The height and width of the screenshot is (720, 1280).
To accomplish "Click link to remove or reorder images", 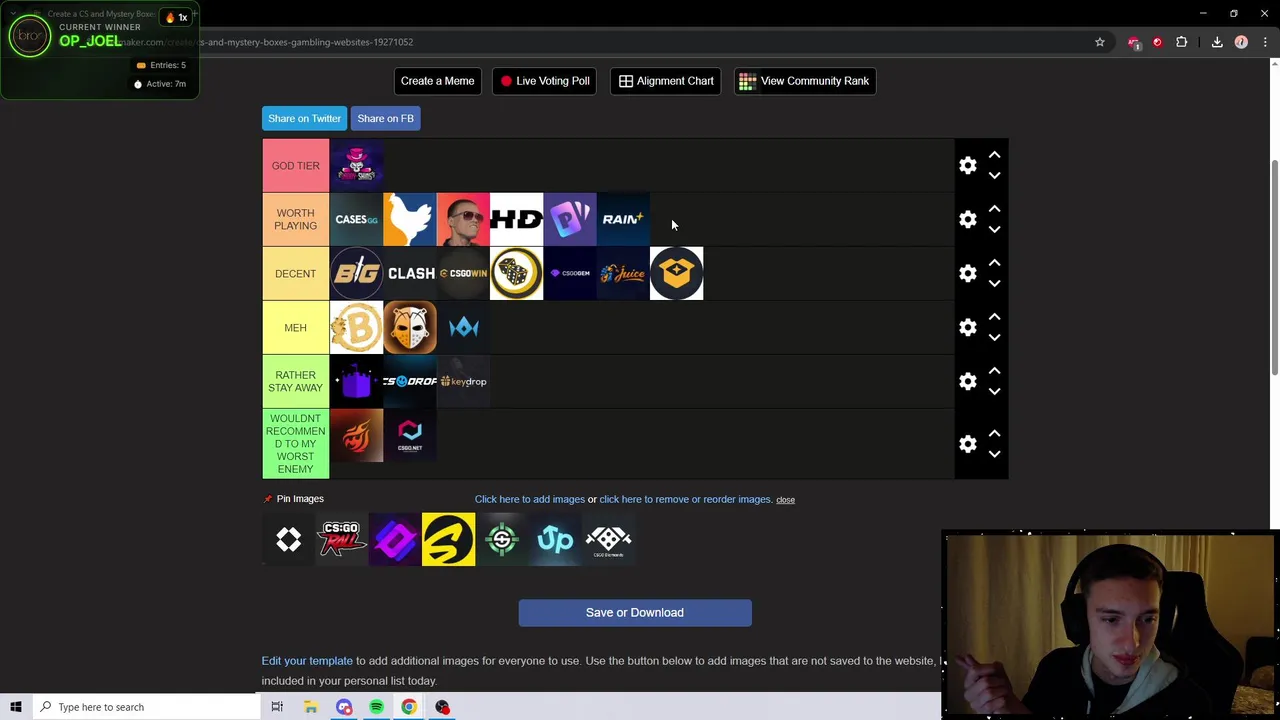I will [685, 499].
